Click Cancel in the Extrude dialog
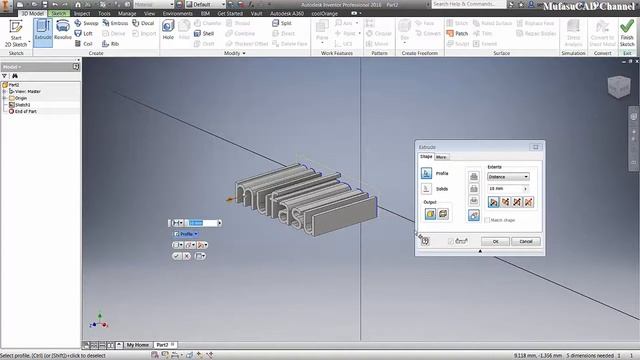The width and height of the screenshot is (640, 360). pyautogui.click(x=526, y=242)
